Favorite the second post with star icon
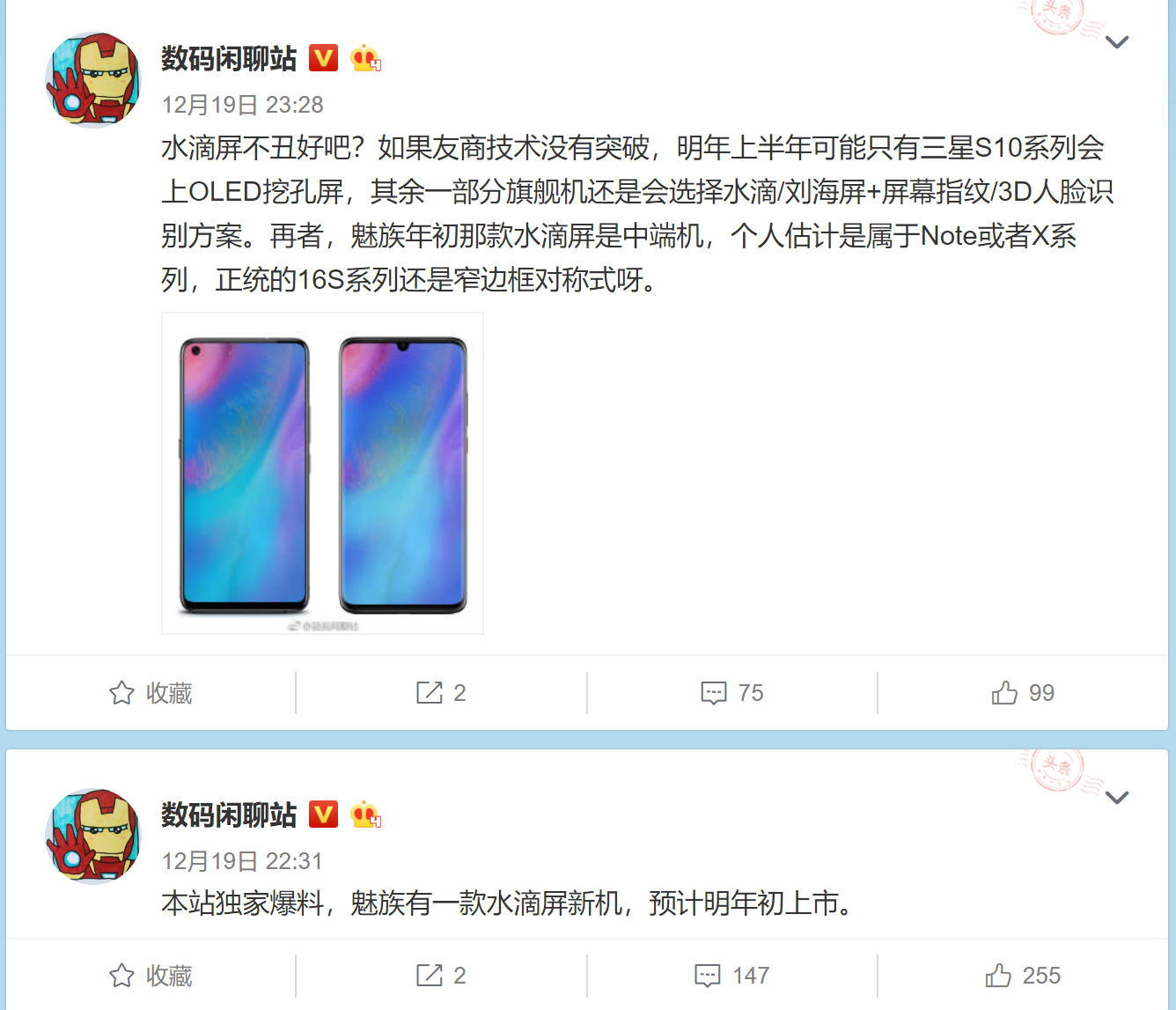Screen dimensions: 1176x1010 pos(151,976)
